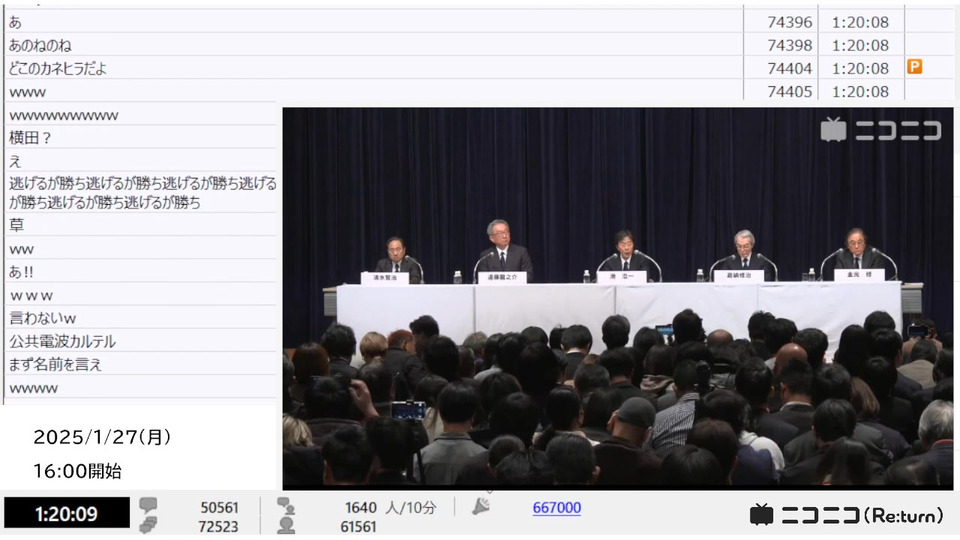Click the 50561 comment count value
Viewport: 960px width, 540px height.
pos(219,508)
